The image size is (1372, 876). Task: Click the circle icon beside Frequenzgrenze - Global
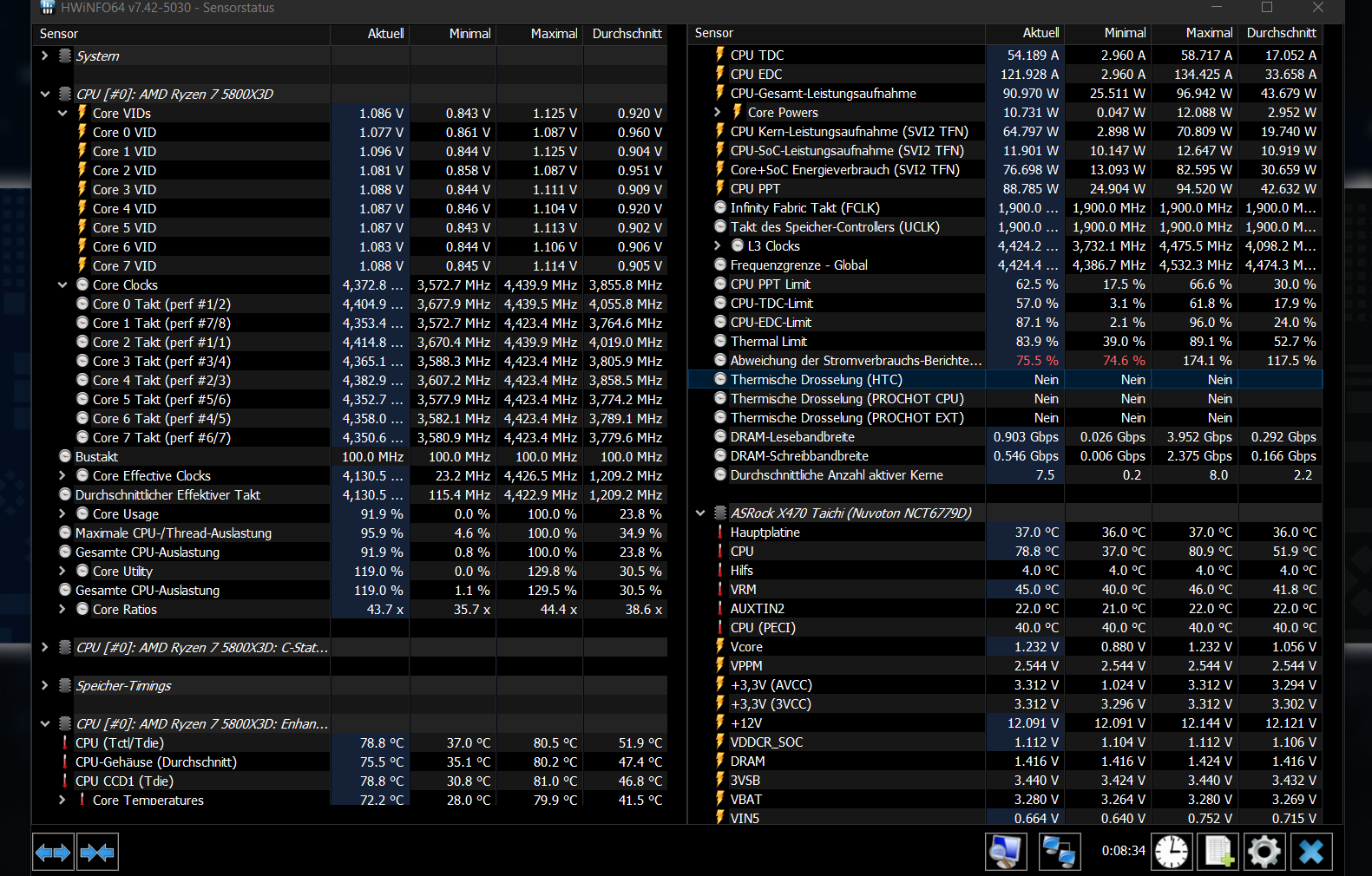[720, 265]
